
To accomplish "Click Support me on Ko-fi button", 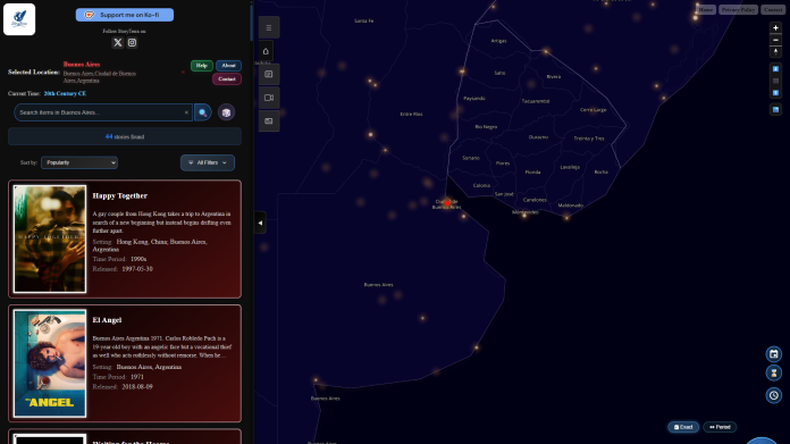I will point(124,15).
